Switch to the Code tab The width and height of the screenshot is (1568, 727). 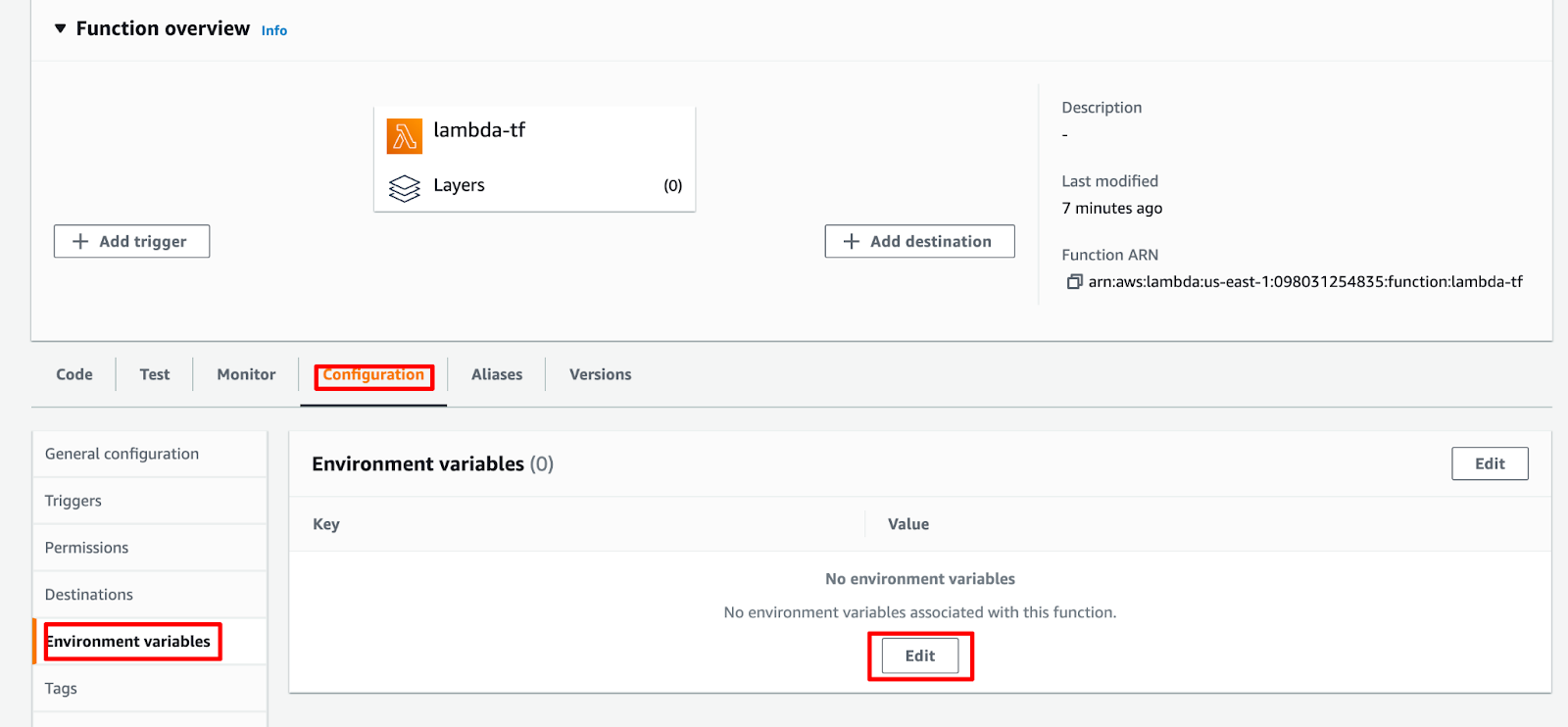[74, 374]
